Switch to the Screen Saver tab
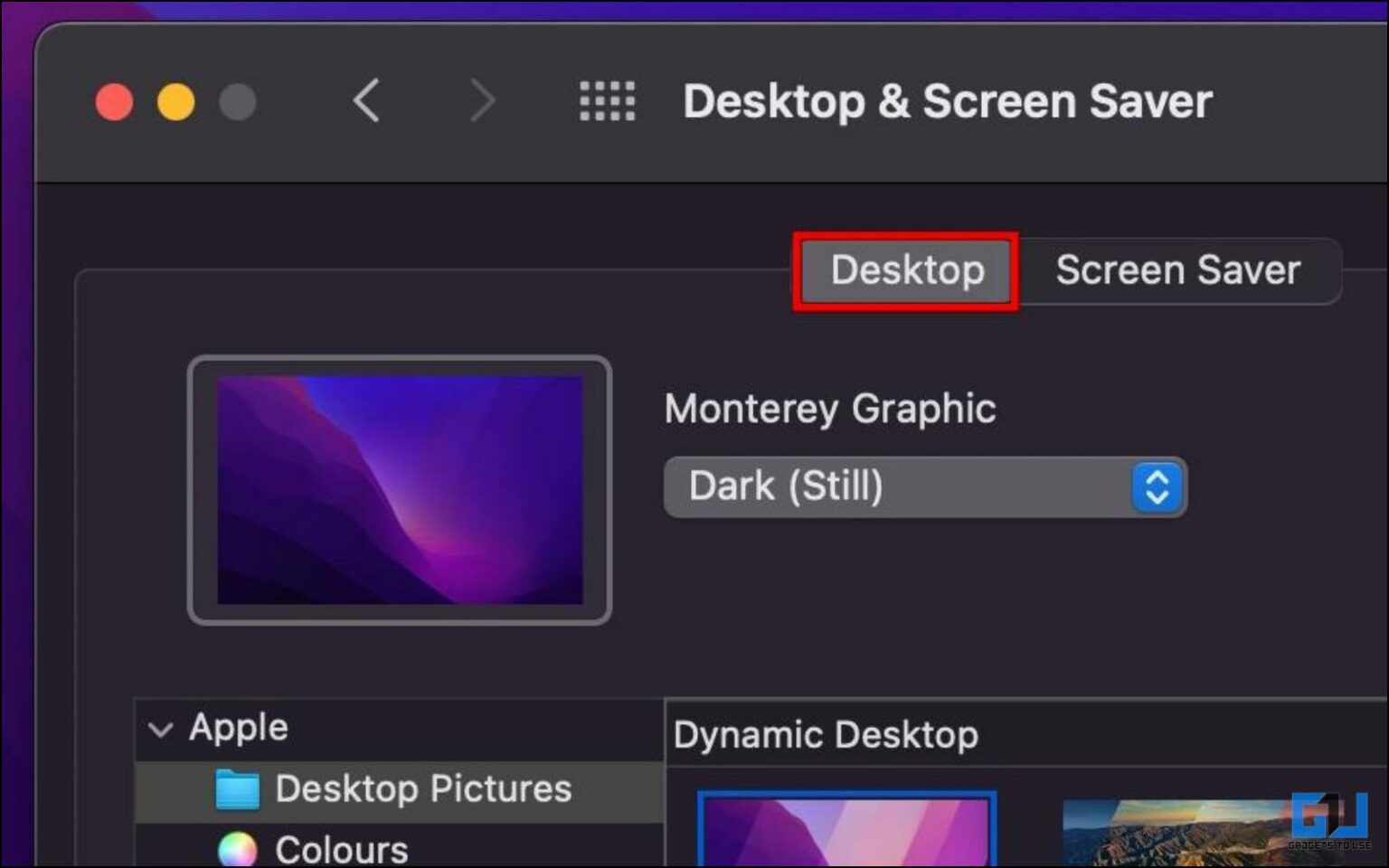 (1177, 270)
